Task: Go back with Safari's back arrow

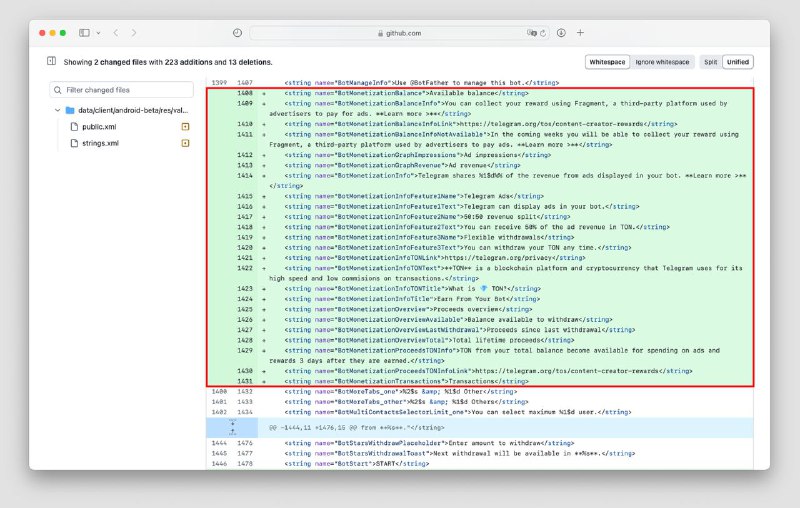Action: (x=114, y=33)
